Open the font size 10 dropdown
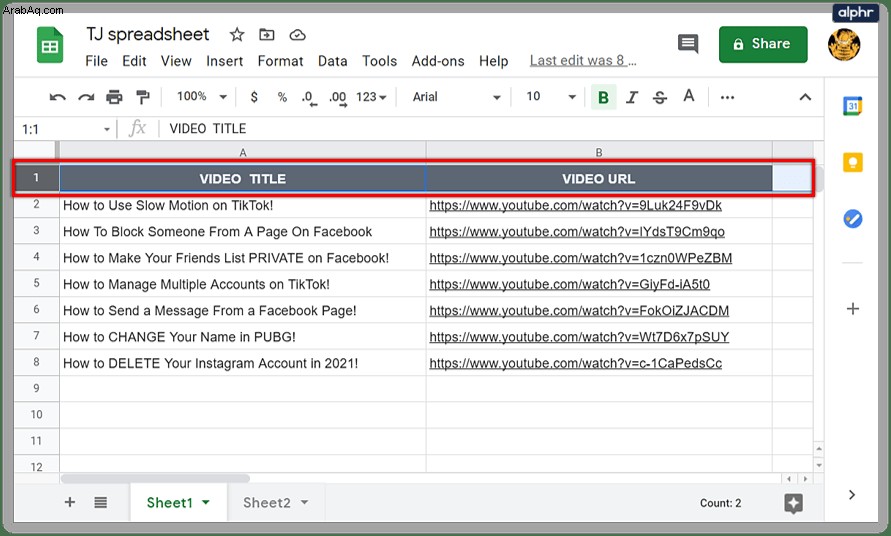The image size is (891, 536). 550,97
